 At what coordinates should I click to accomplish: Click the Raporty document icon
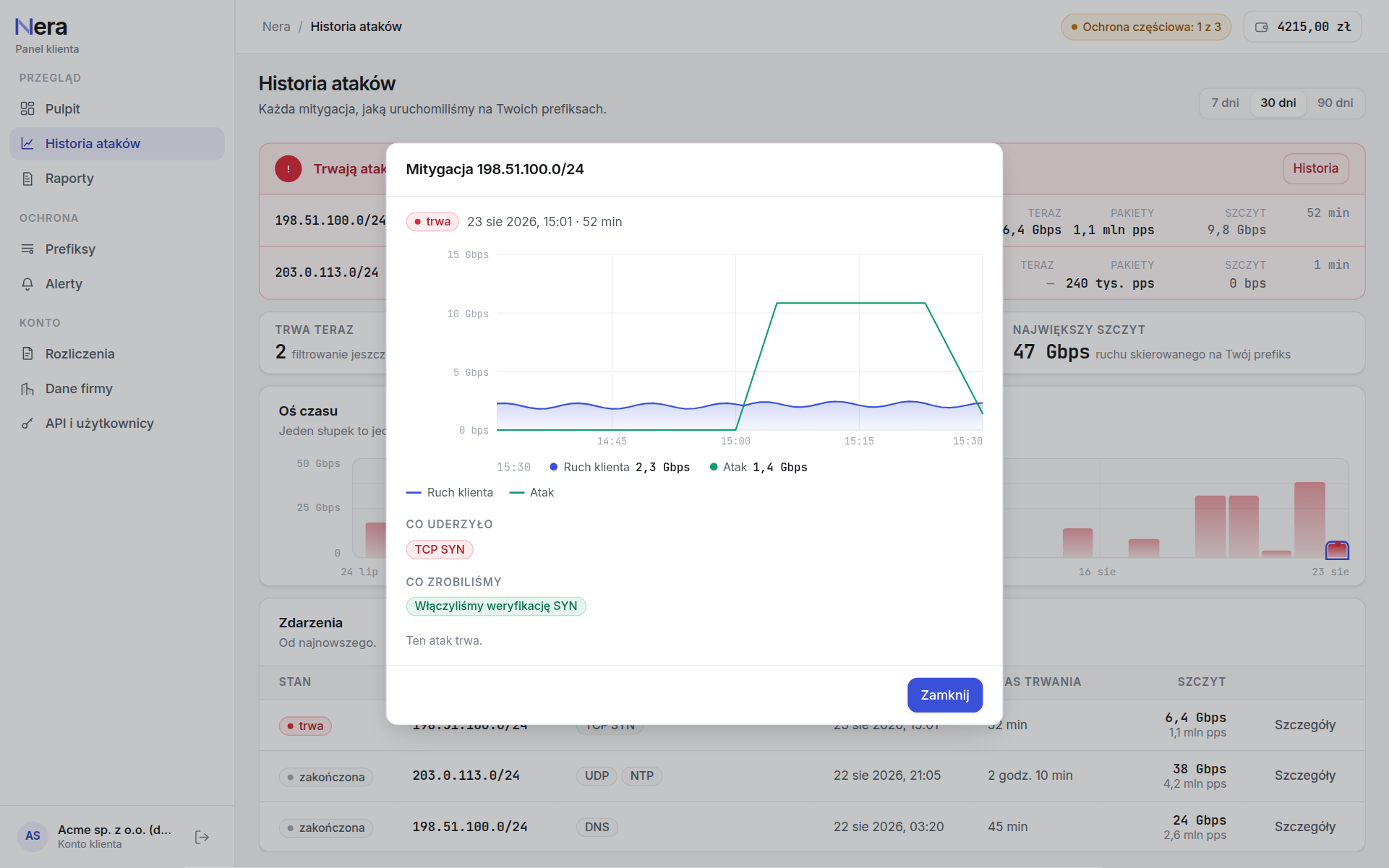tap(27, 179)
